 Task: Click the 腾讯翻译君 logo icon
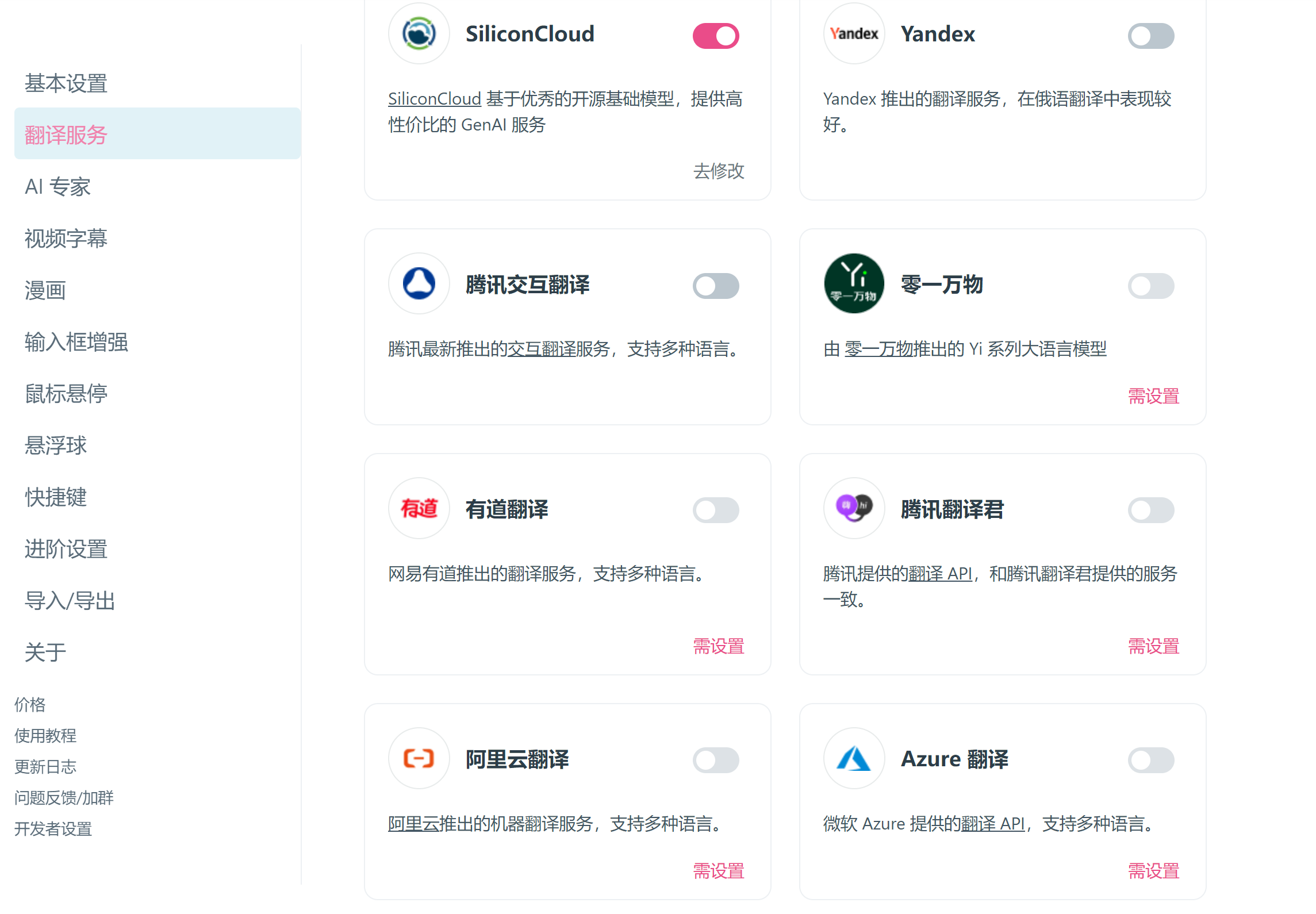pyautogui.click(x=854, y=509)
